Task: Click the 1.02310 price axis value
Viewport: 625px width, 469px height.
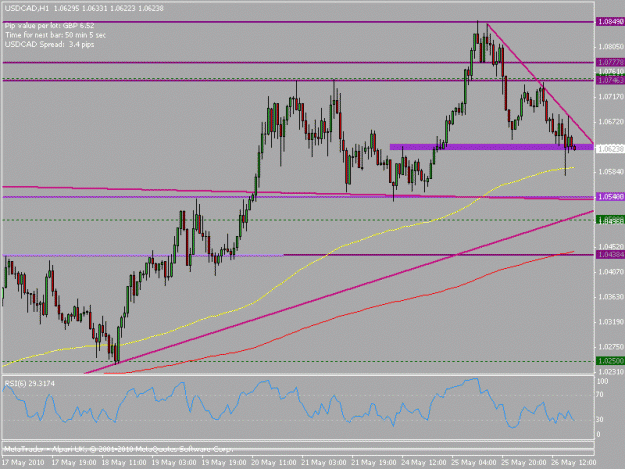Action: (x=610, y=372)
